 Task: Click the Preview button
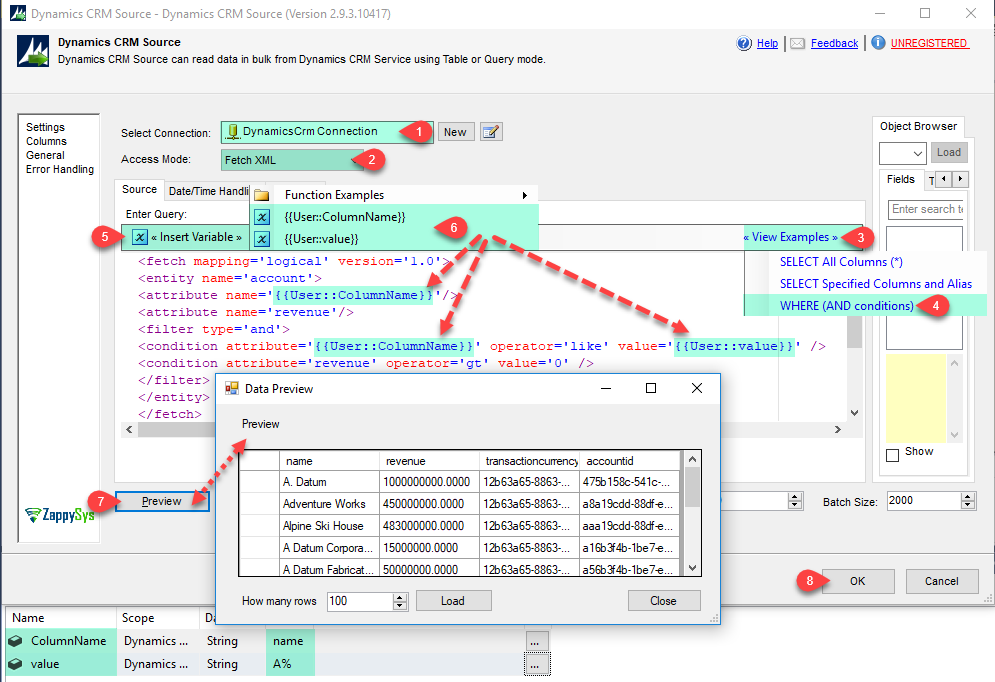click(162, 501)
